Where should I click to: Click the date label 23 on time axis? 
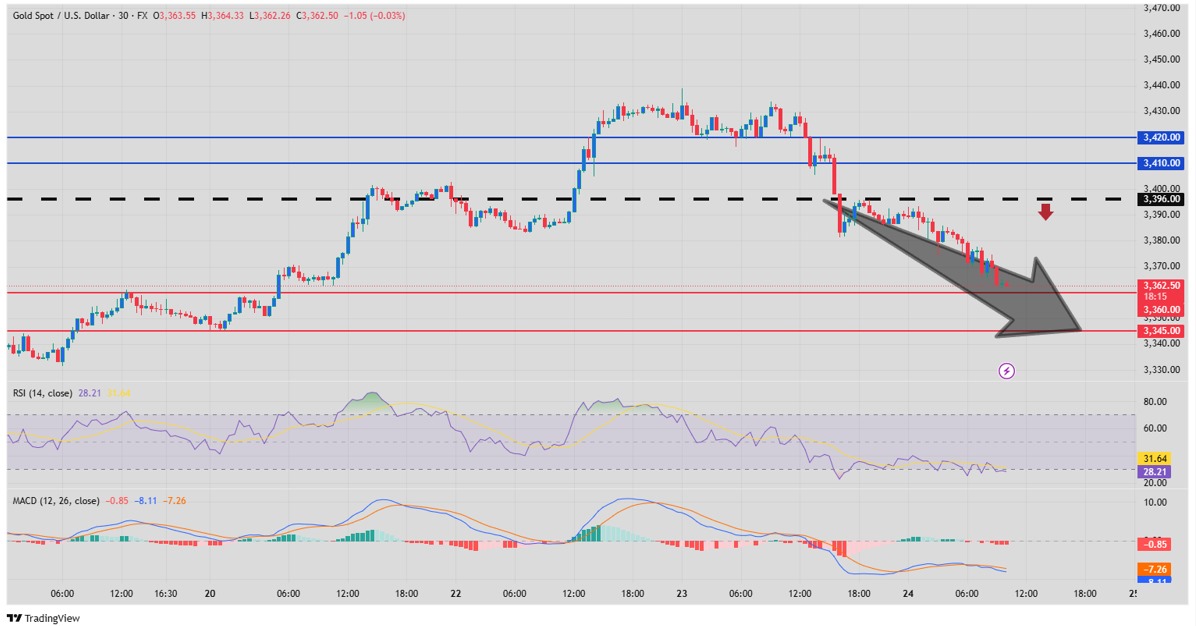[681, 593]
